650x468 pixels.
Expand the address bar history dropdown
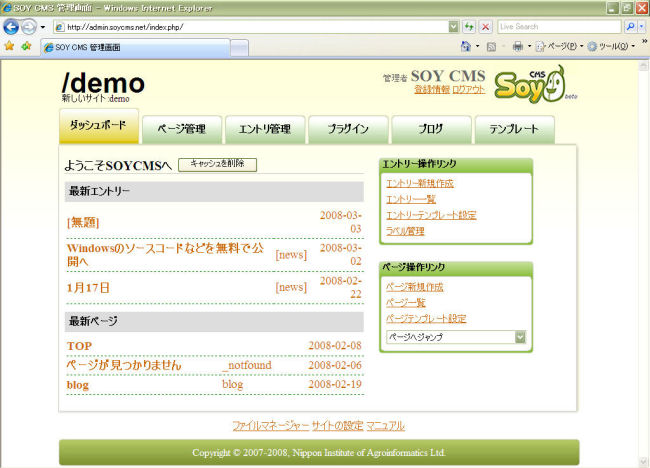tap(454, 27)
